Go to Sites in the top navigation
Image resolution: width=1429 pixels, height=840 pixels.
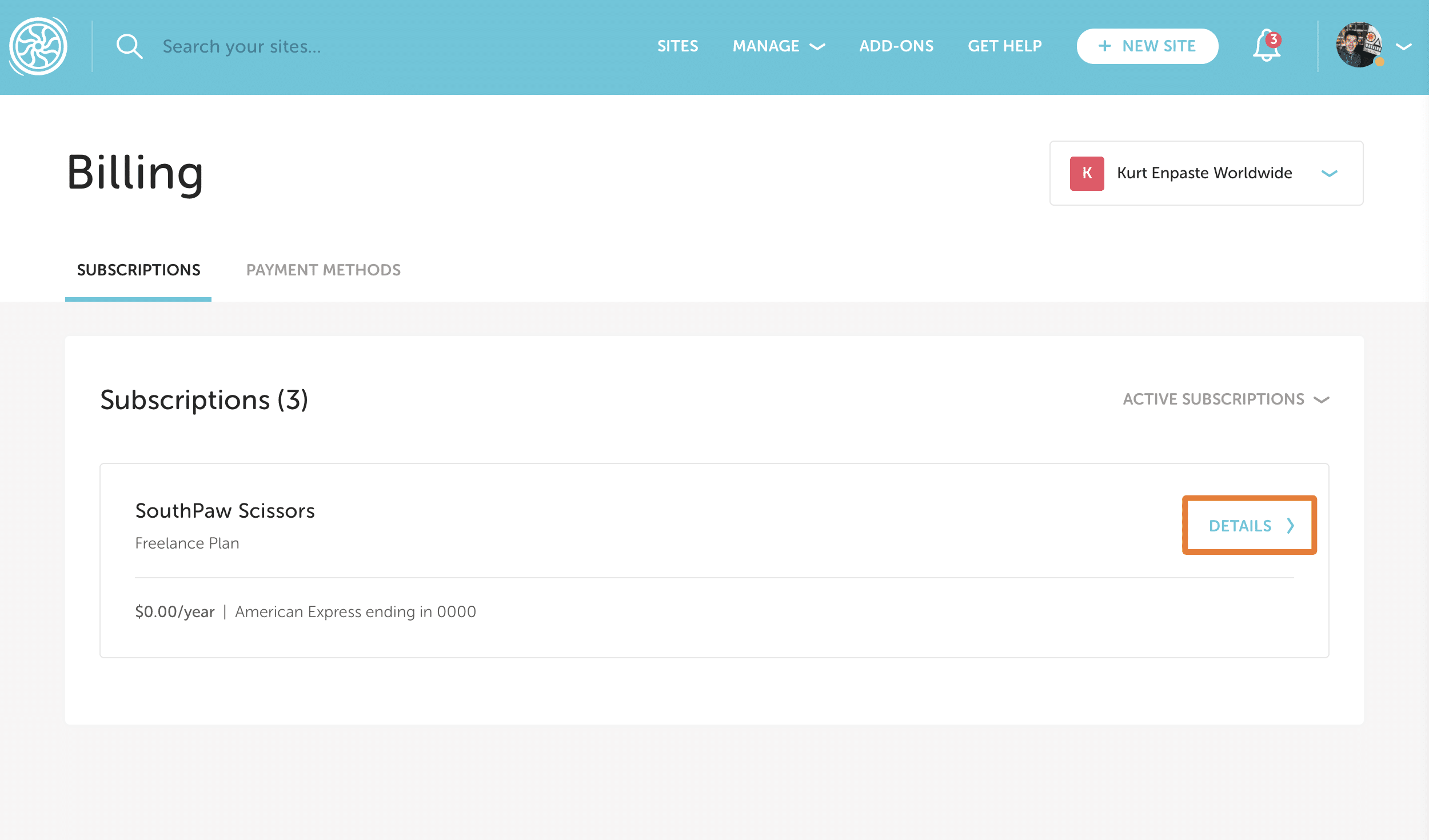[677, 46]
